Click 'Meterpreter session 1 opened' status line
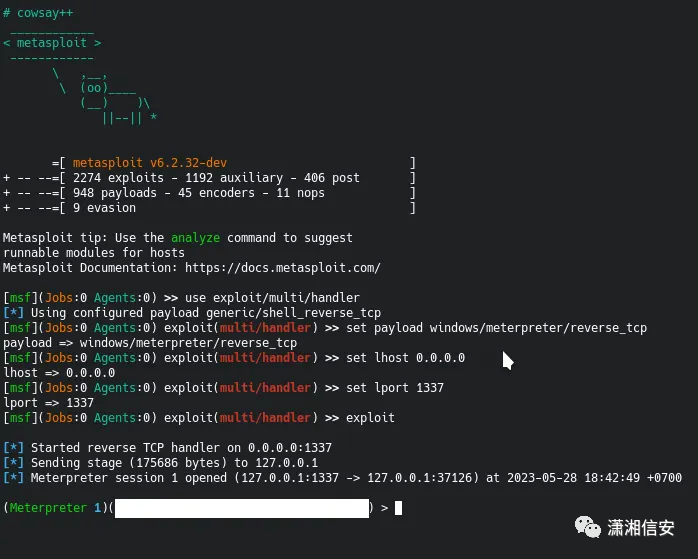The width and height of the screenshot is (698, 559). pos(129,478)
